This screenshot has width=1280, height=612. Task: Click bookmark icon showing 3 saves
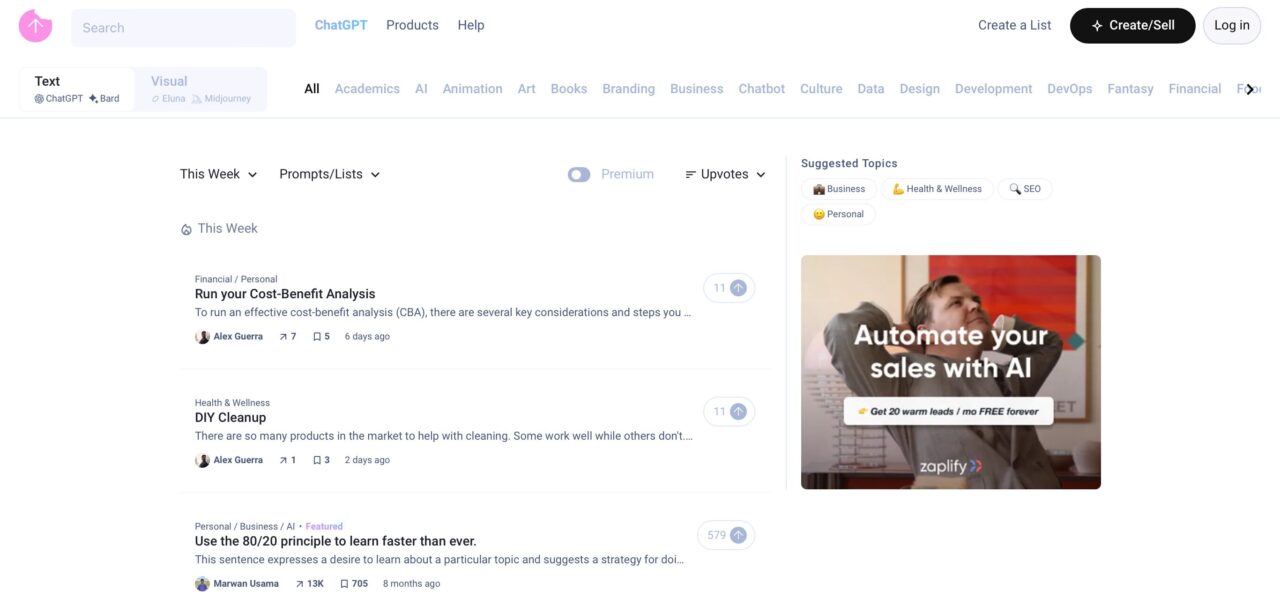[317, 460]
